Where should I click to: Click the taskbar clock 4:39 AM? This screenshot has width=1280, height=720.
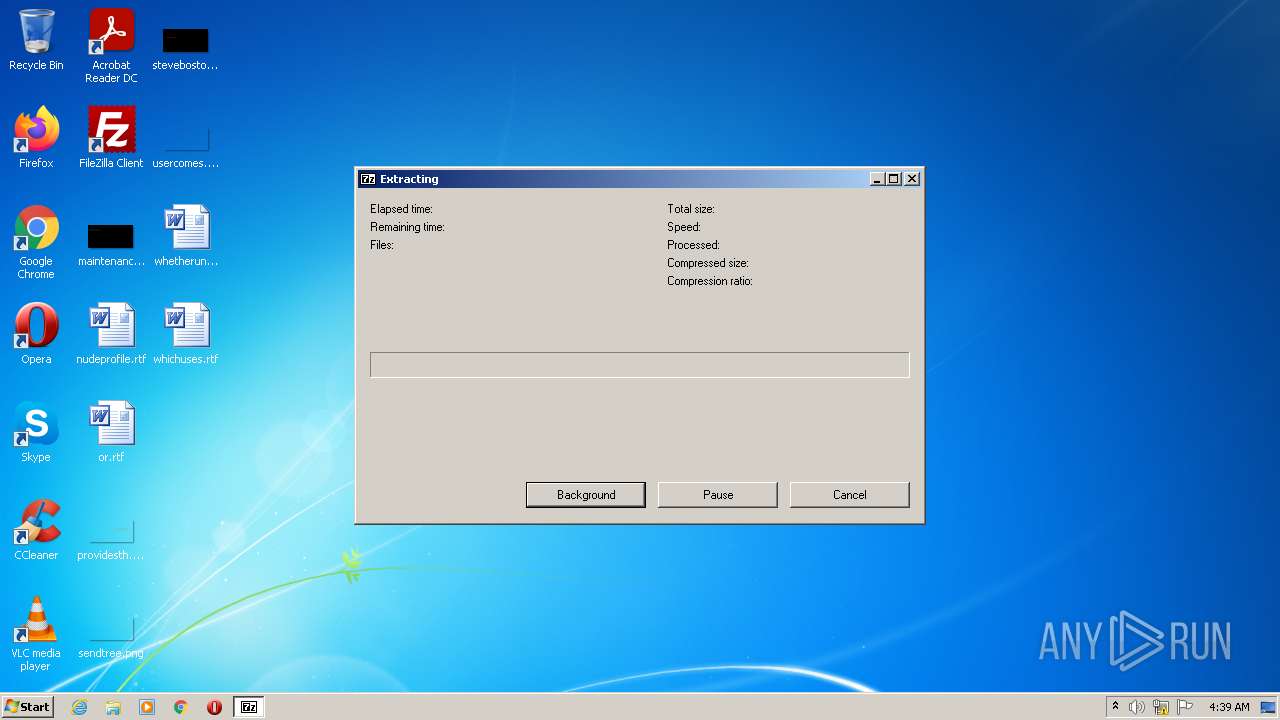click(x=1229, y=707)
